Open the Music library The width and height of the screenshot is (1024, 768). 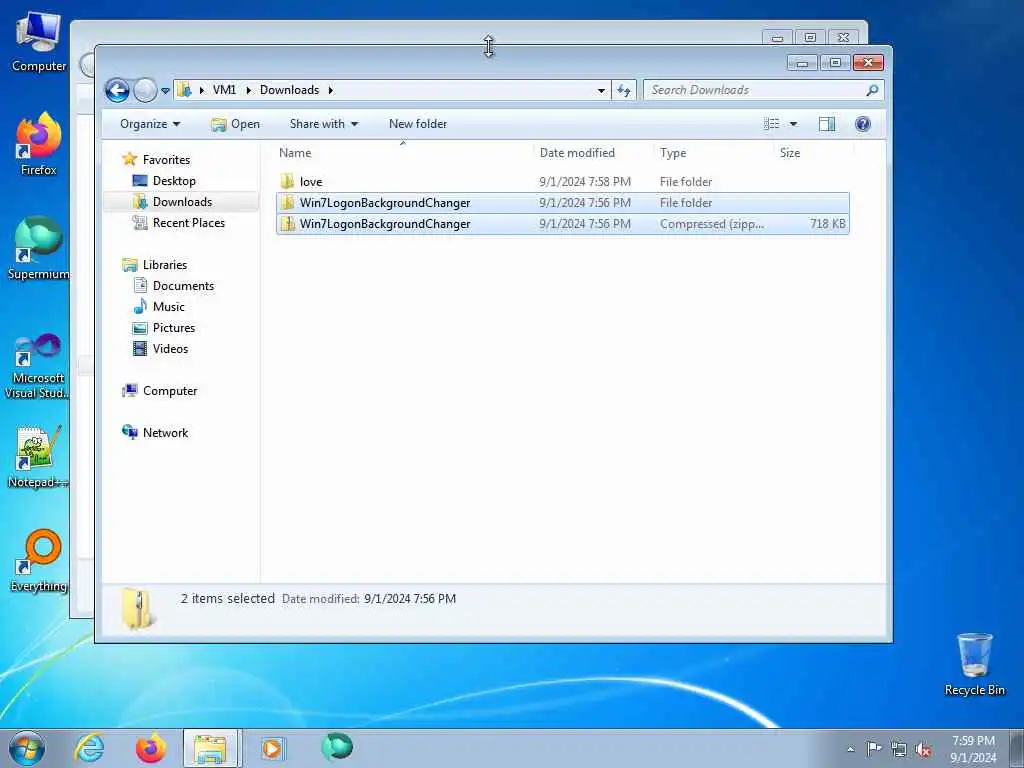[x=168, y=306]
